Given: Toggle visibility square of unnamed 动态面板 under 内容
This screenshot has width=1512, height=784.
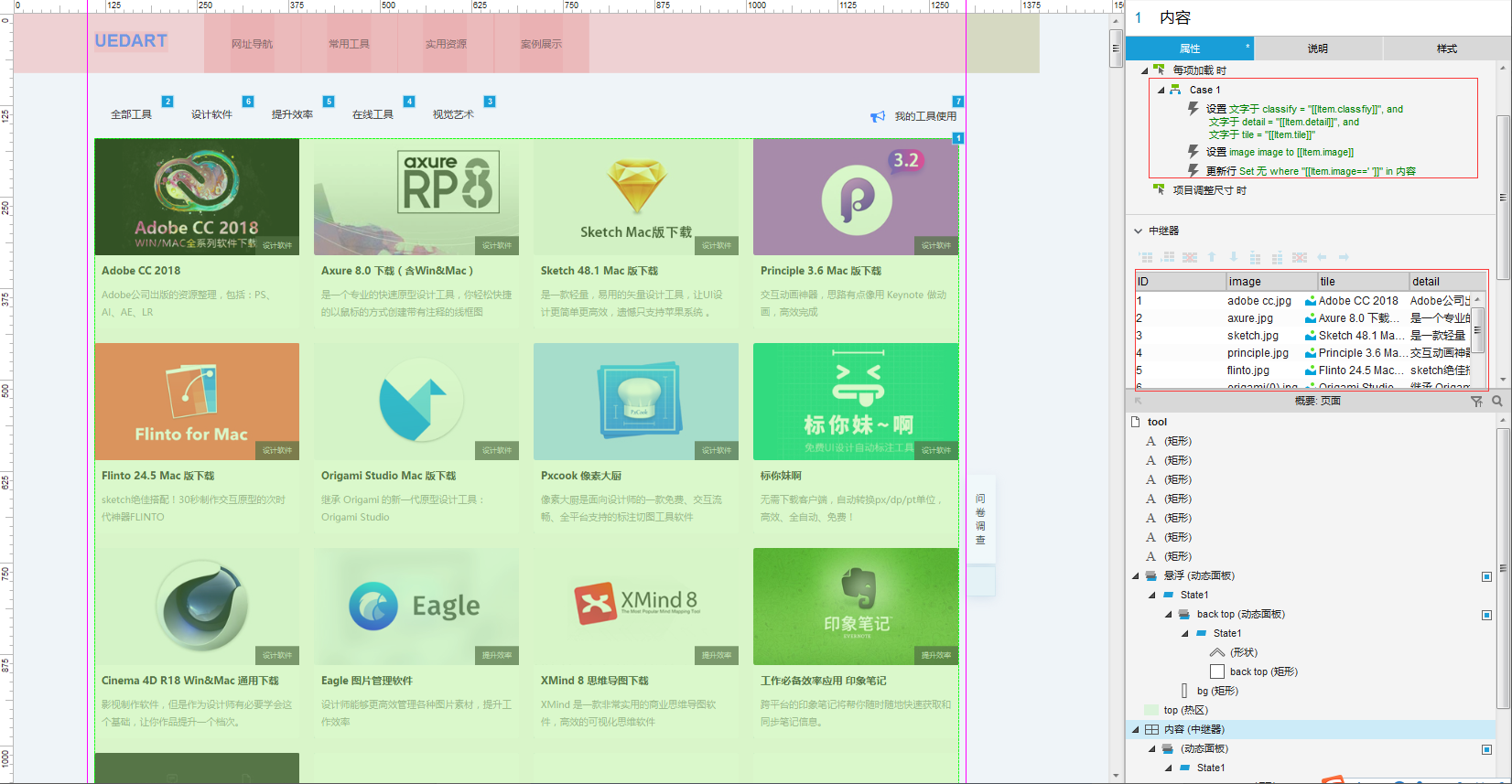Looking at the screenshot, I should 1486,749.
